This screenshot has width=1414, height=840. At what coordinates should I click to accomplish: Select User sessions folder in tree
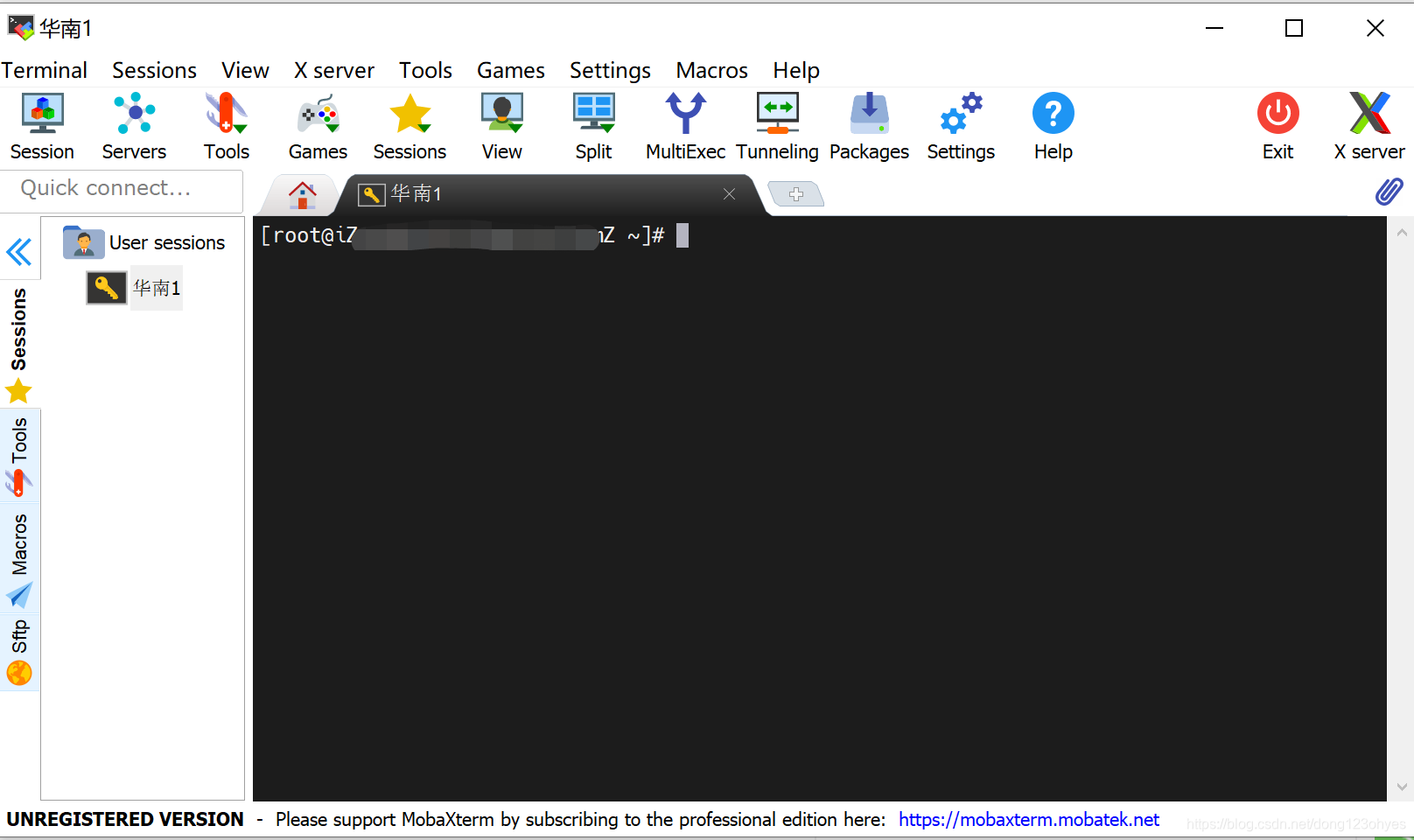click(144, 242)
